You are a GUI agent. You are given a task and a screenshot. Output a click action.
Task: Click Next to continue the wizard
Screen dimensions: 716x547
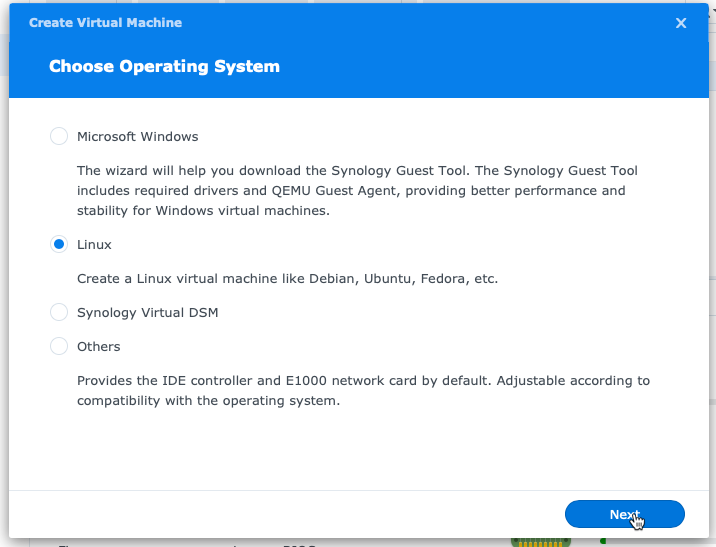click(624, 514)
